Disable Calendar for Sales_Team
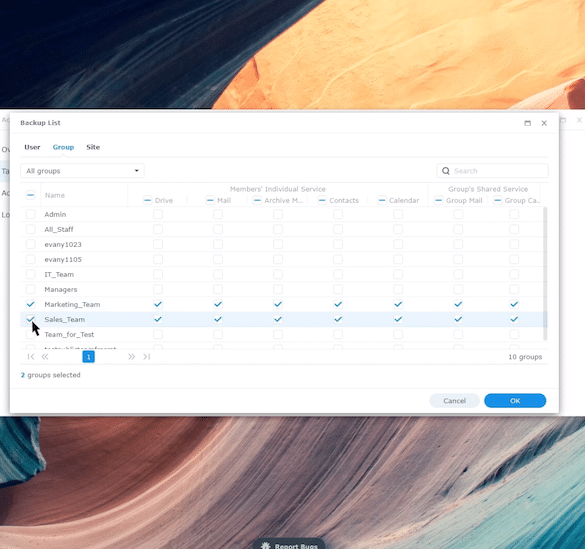 pos(398,319)
